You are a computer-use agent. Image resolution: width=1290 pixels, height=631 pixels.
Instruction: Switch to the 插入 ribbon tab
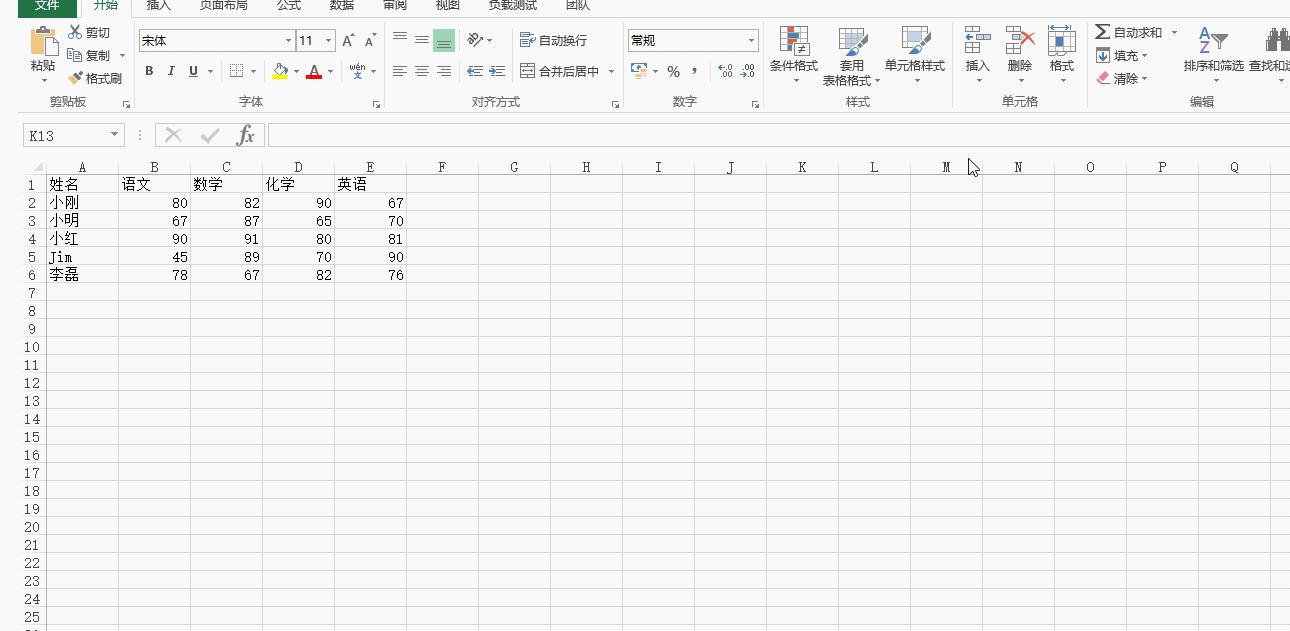159,6
